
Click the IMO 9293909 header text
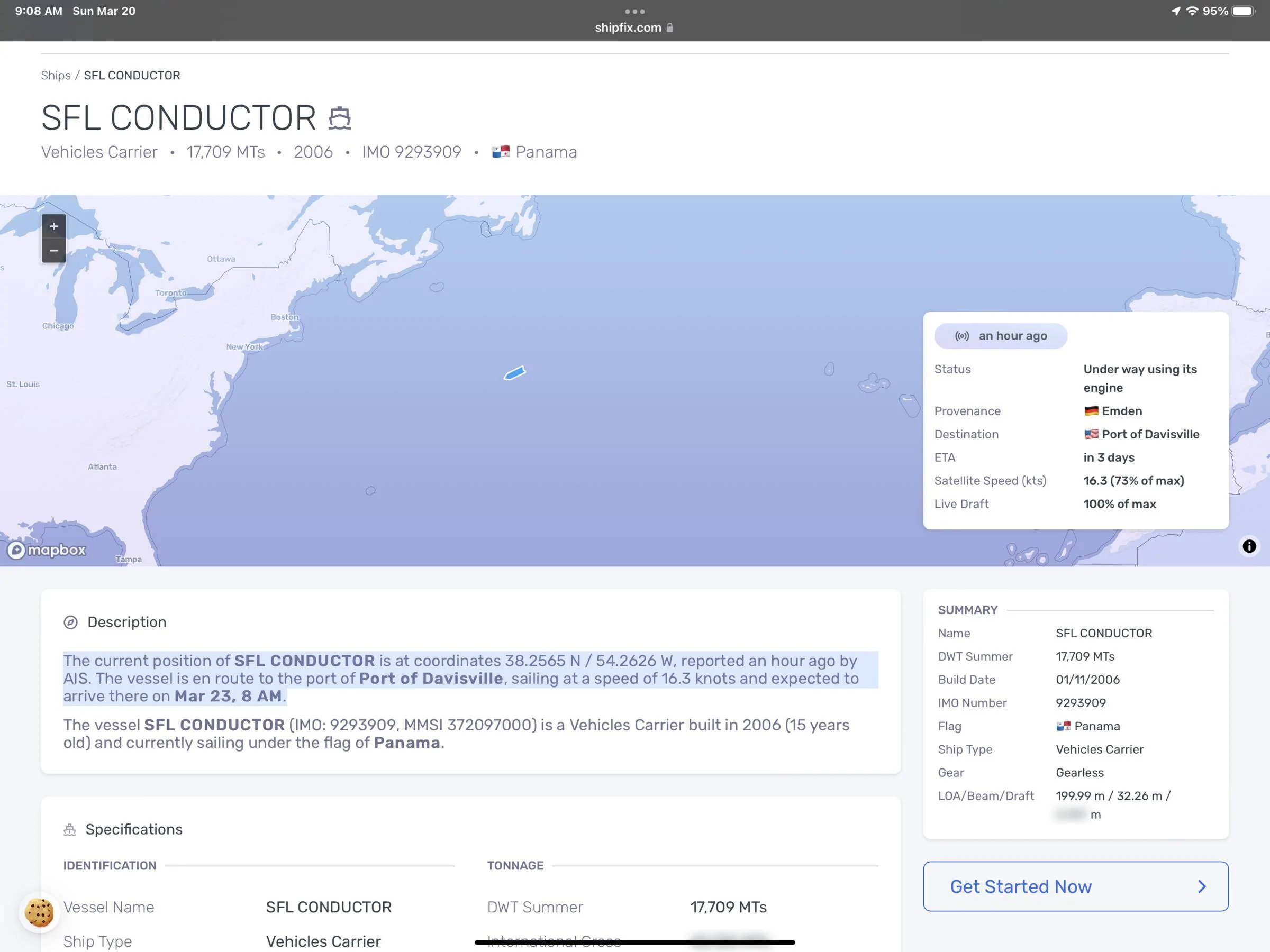(x=411, y=152)
